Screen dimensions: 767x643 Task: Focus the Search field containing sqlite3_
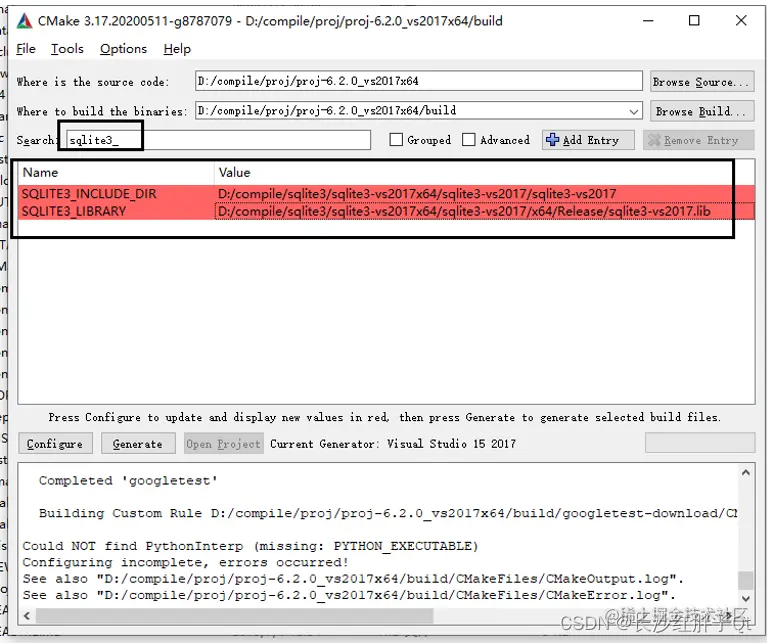pos(218,140)
